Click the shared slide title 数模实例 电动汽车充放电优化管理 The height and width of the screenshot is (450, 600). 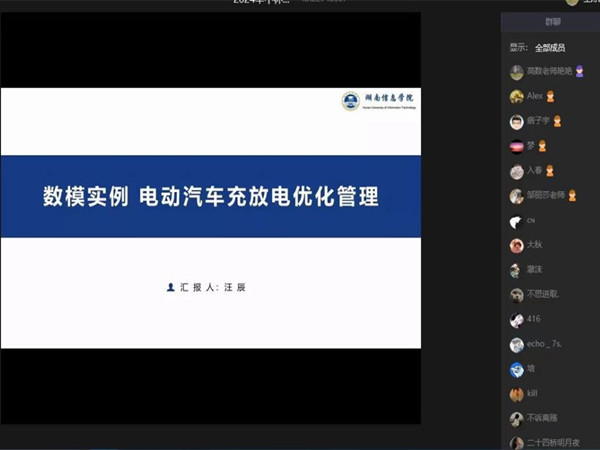[211, 196]
